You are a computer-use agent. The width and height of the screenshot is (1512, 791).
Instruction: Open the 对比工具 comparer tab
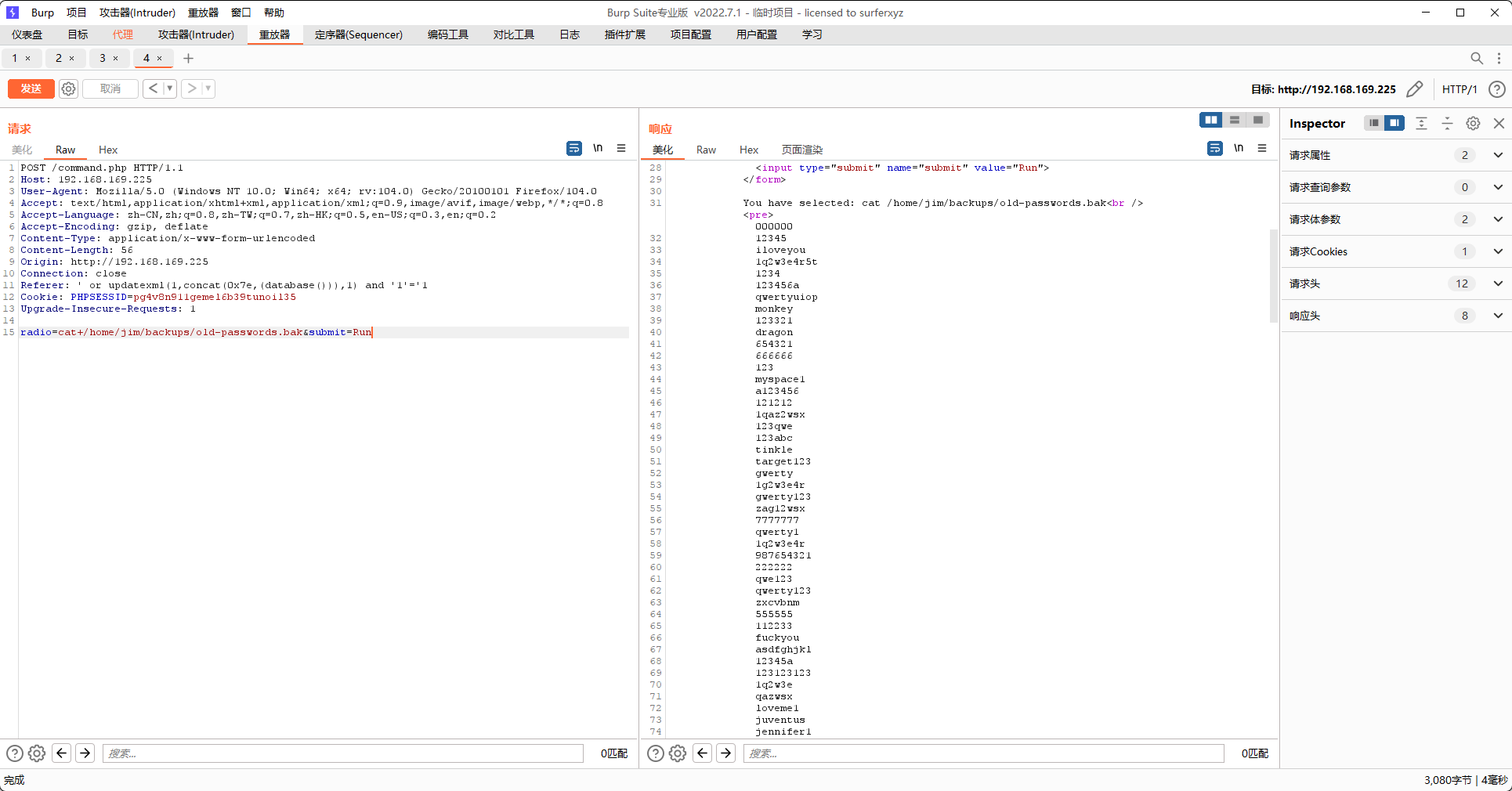tap(514, 34)
